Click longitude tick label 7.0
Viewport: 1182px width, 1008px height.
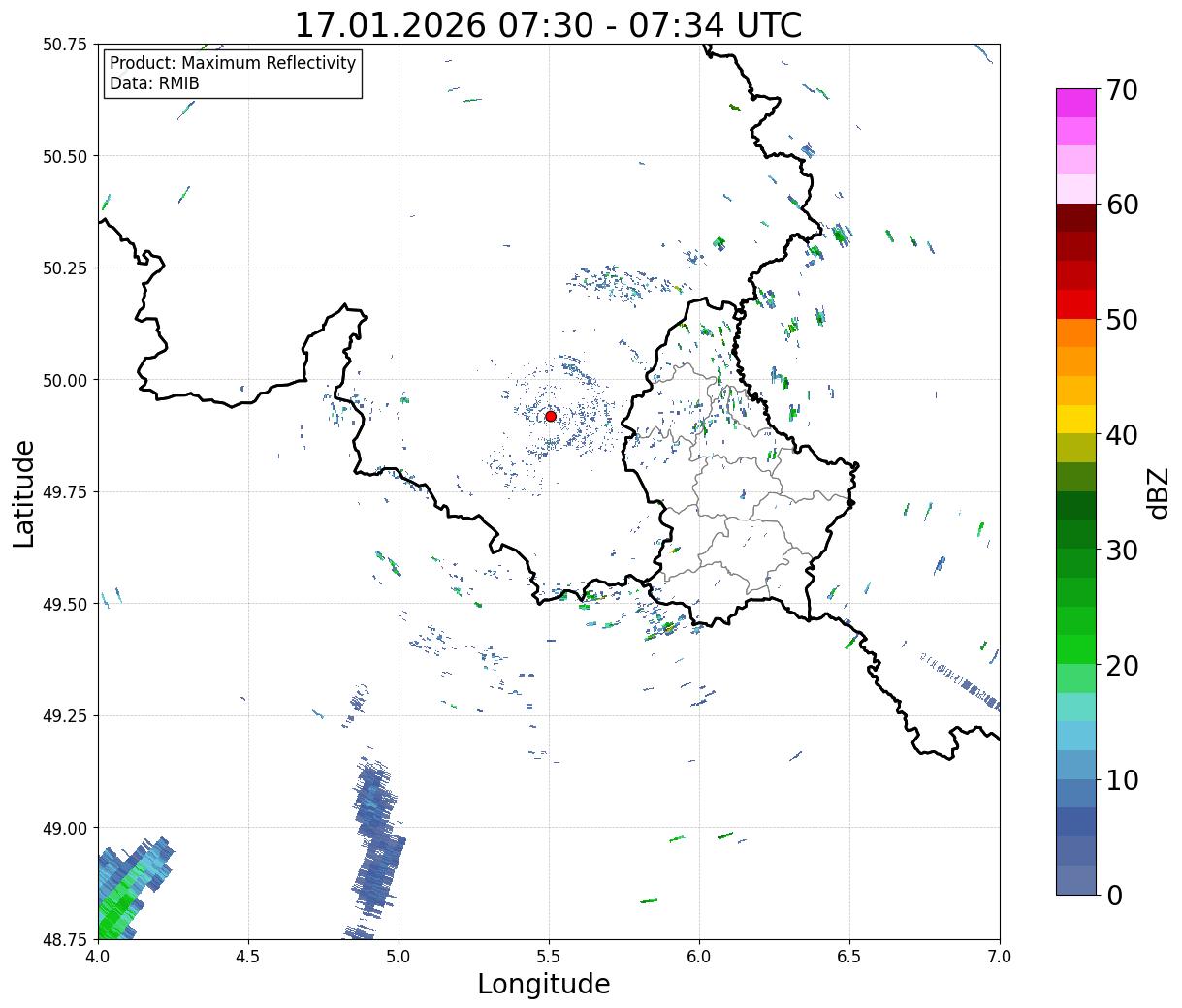click(1000, 956)
